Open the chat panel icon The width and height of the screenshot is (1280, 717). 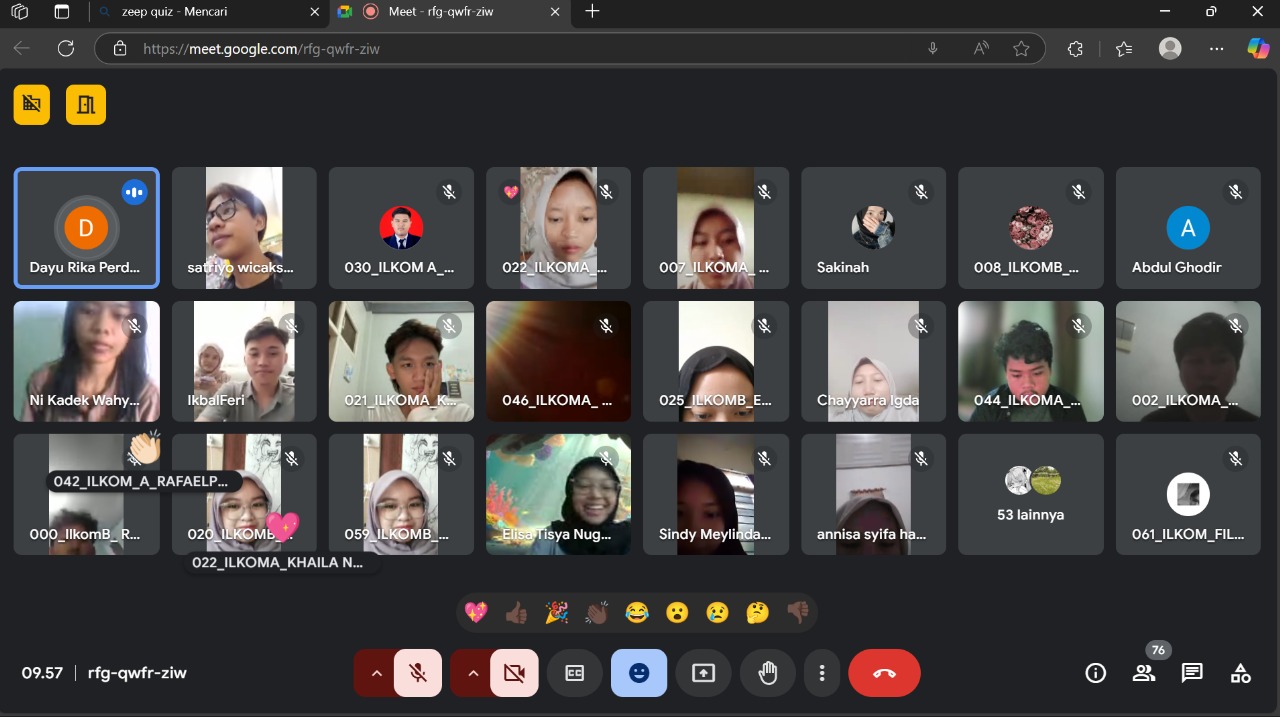coord(1191,673)
